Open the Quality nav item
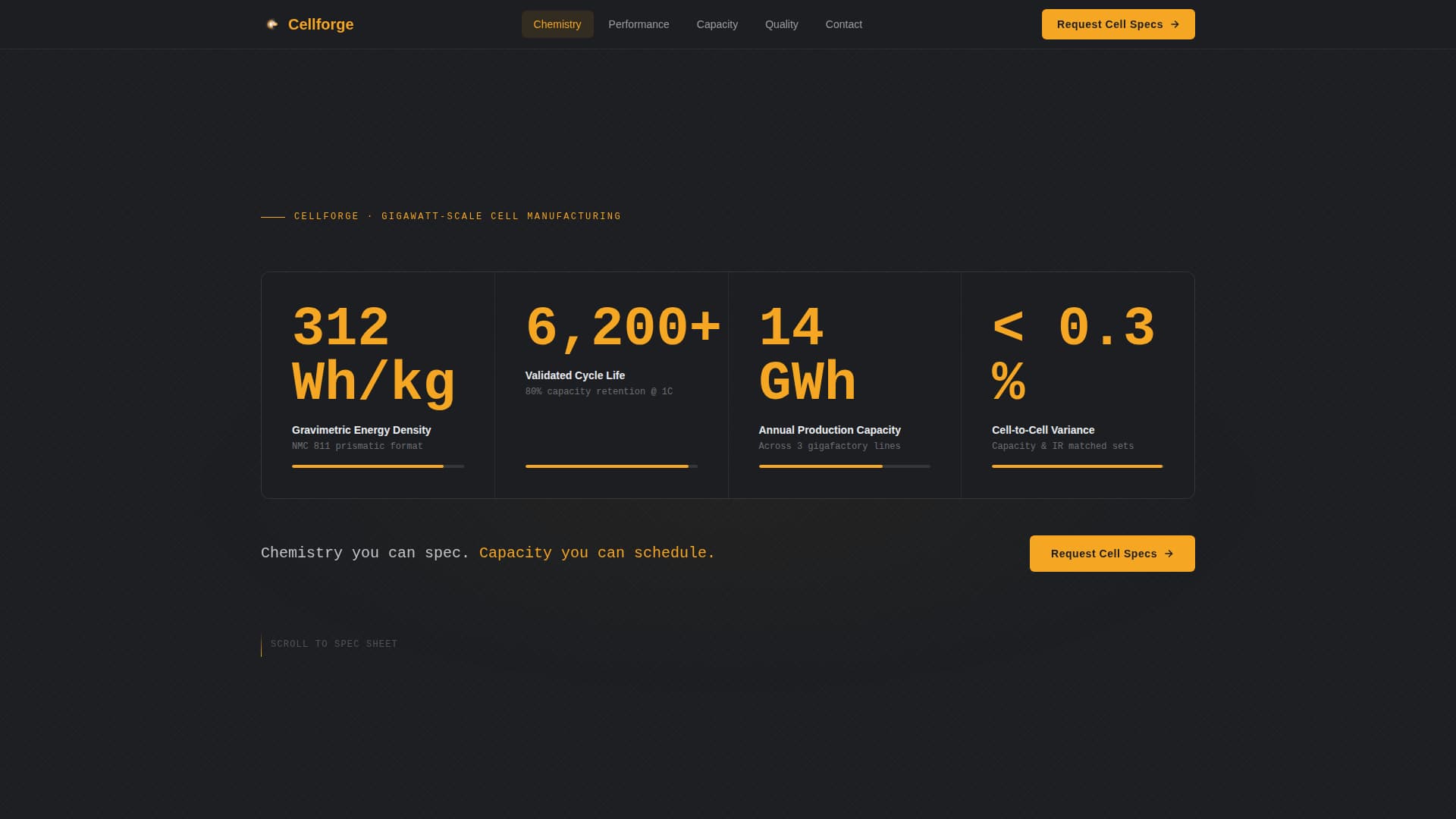1456x819 pixels. tap(781, 24)
